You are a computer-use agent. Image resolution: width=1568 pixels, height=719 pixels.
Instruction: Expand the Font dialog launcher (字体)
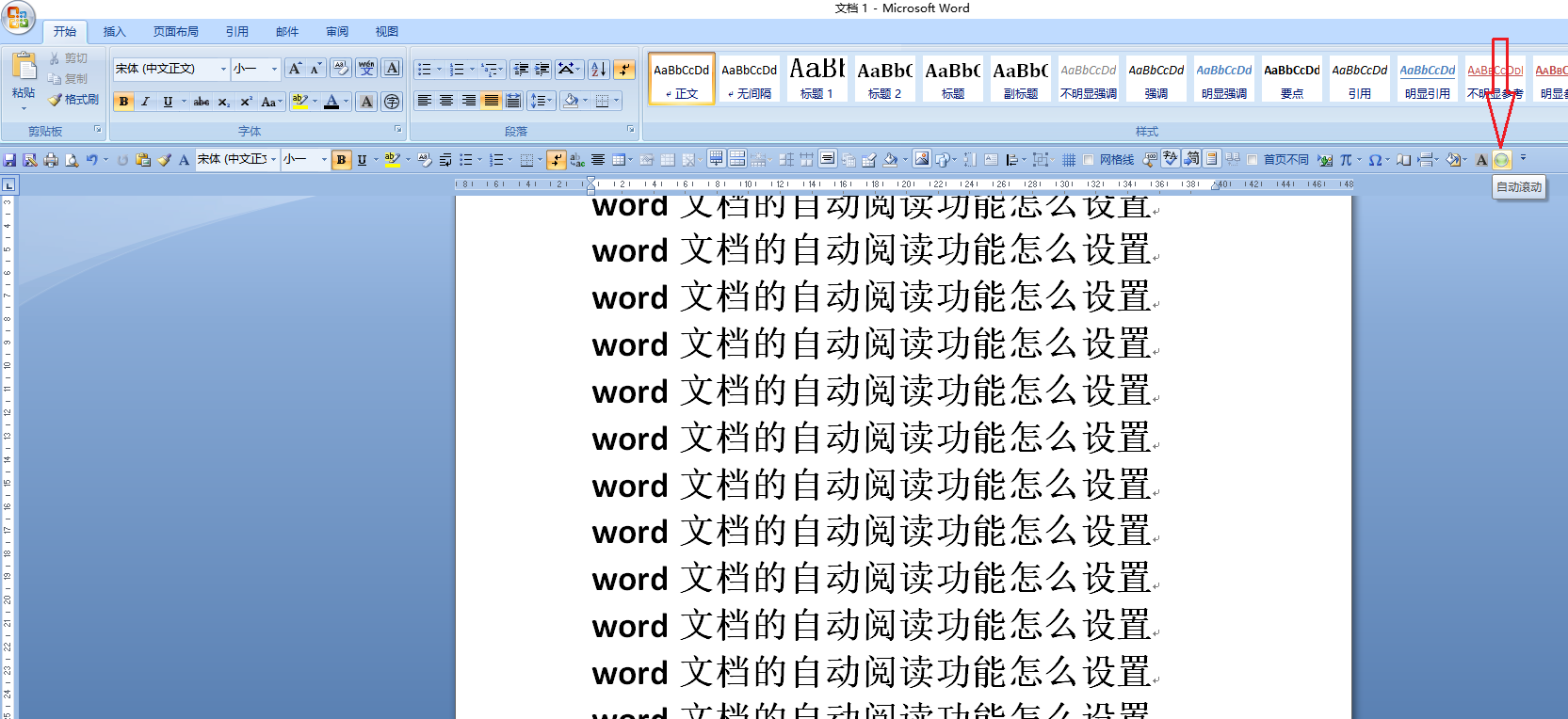click(x=397, y=130)
